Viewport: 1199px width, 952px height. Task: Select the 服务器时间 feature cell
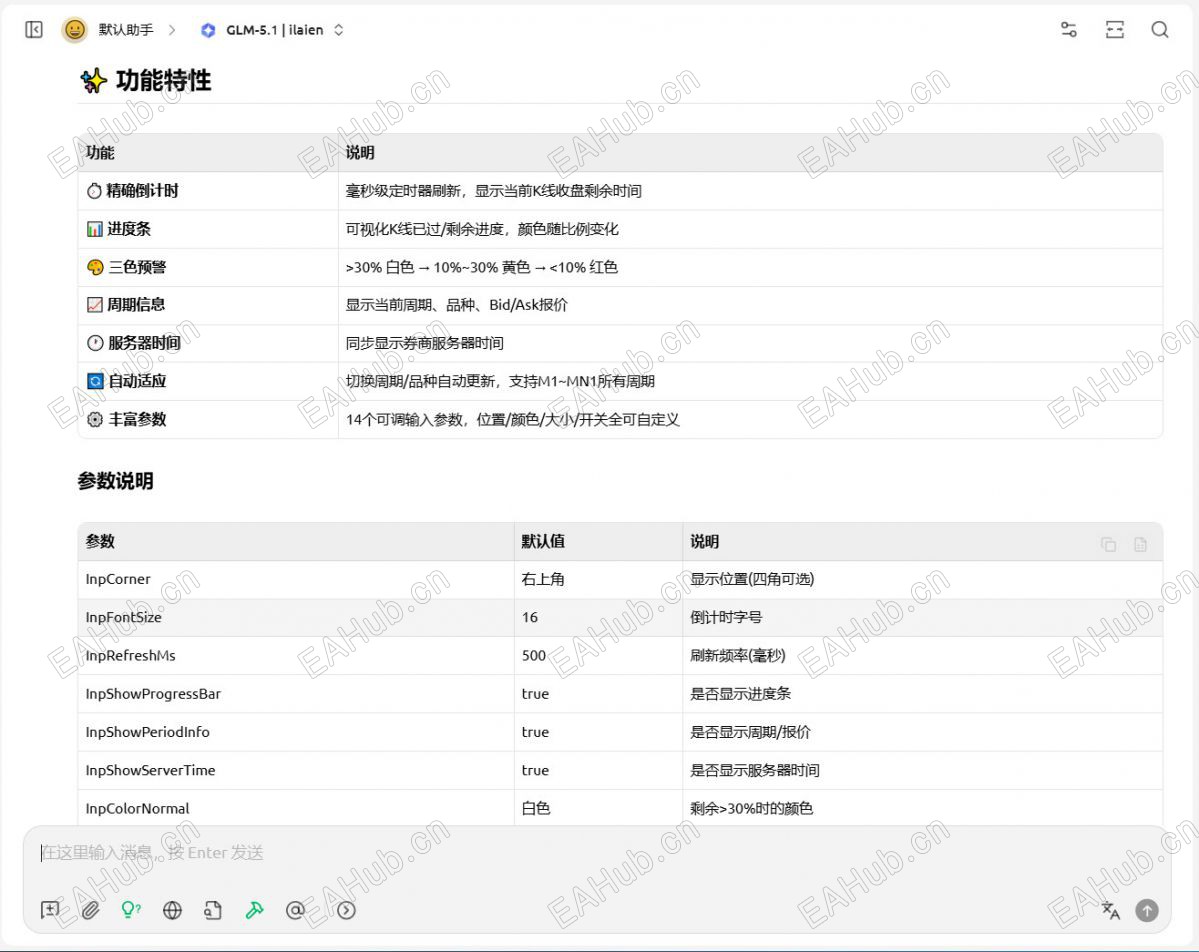click(208, 343)
